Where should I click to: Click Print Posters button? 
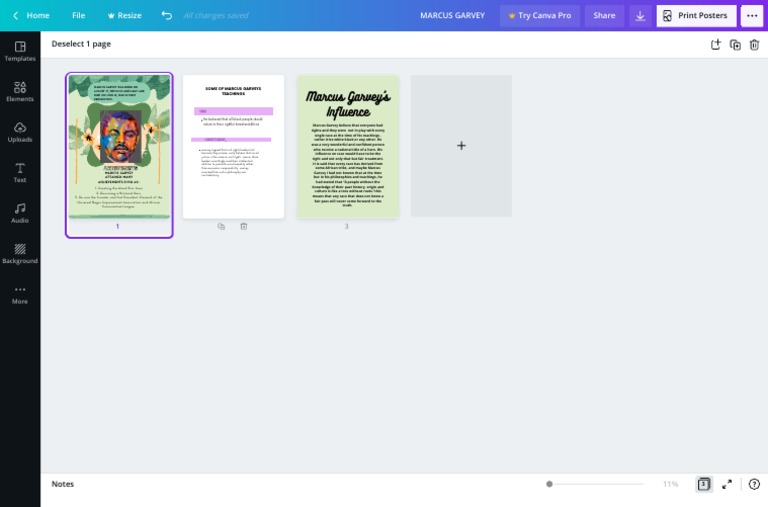coord(696,16)
